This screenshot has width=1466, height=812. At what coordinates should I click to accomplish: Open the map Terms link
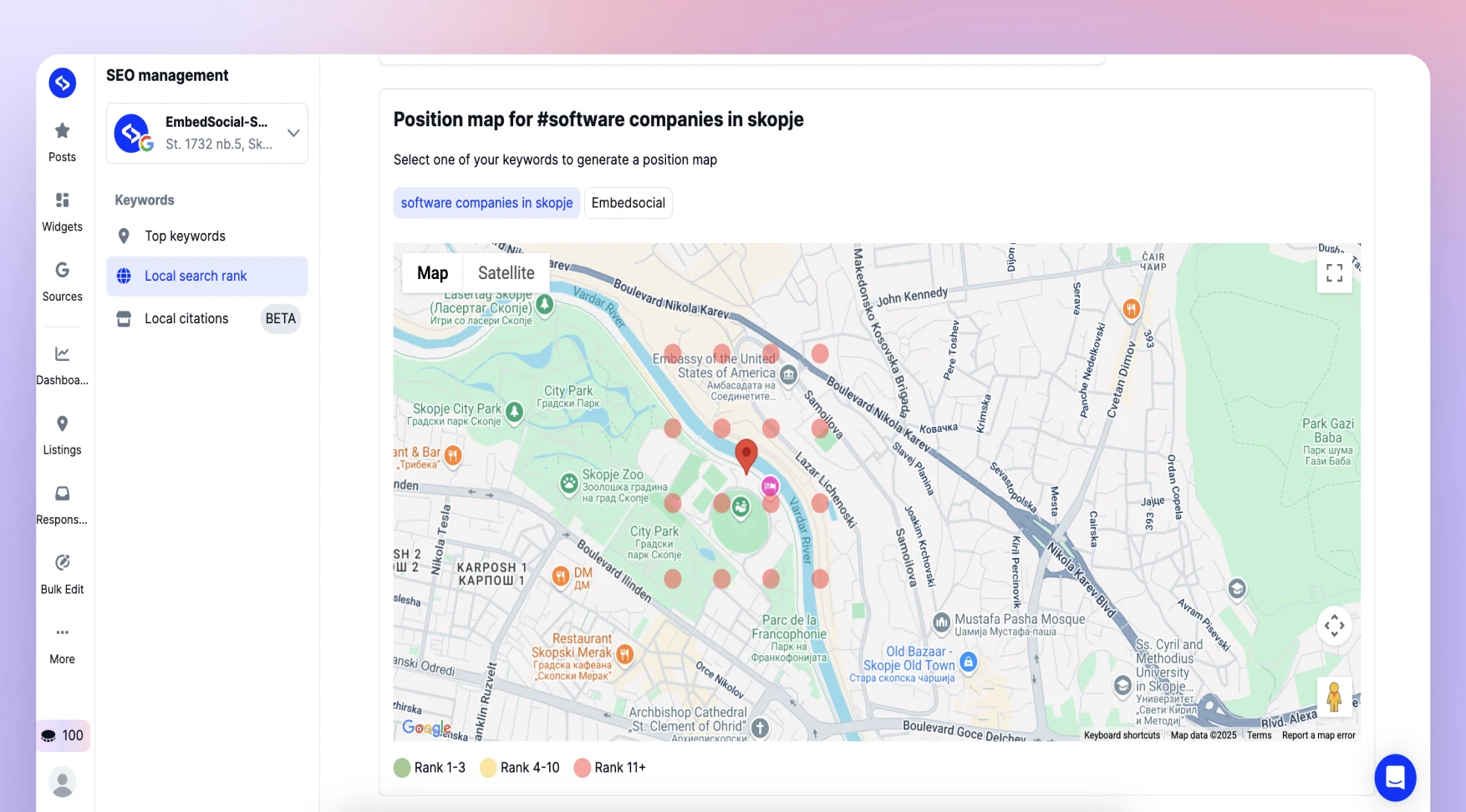click(1259, 735)
